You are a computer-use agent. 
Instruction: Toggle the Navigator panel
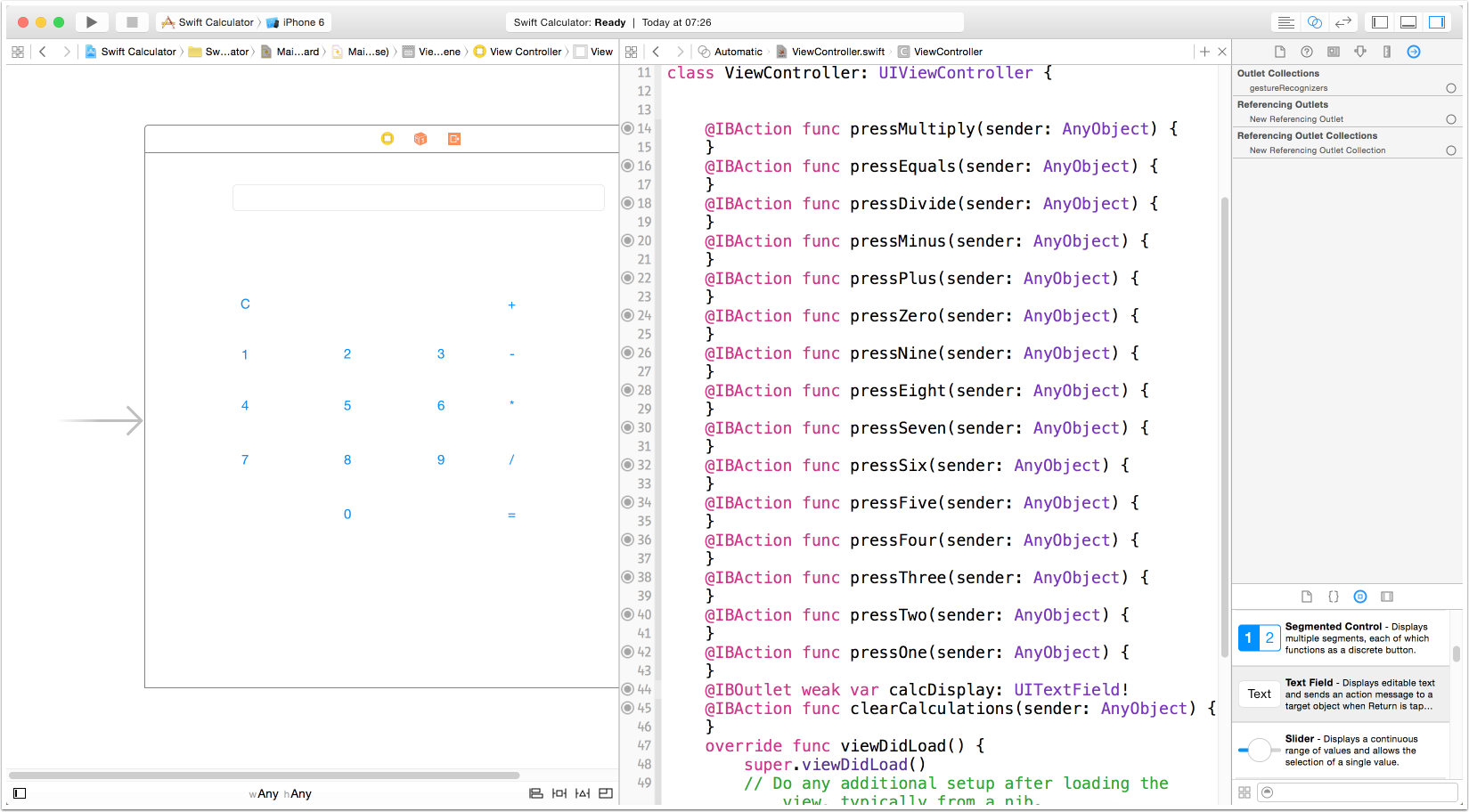(x=1380, y=22)
